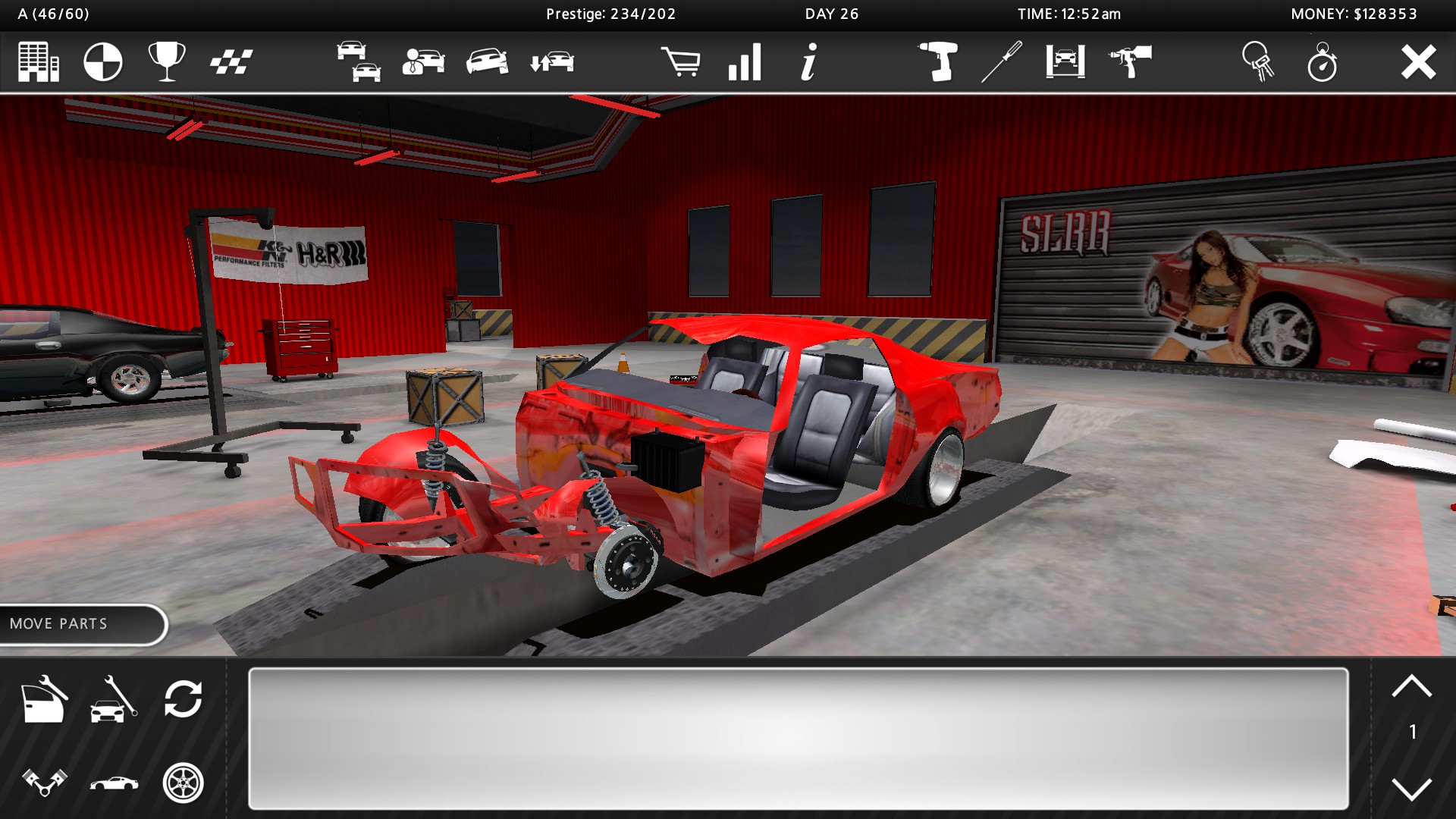Show the car statistics bar chart

(x=745, y=62)
